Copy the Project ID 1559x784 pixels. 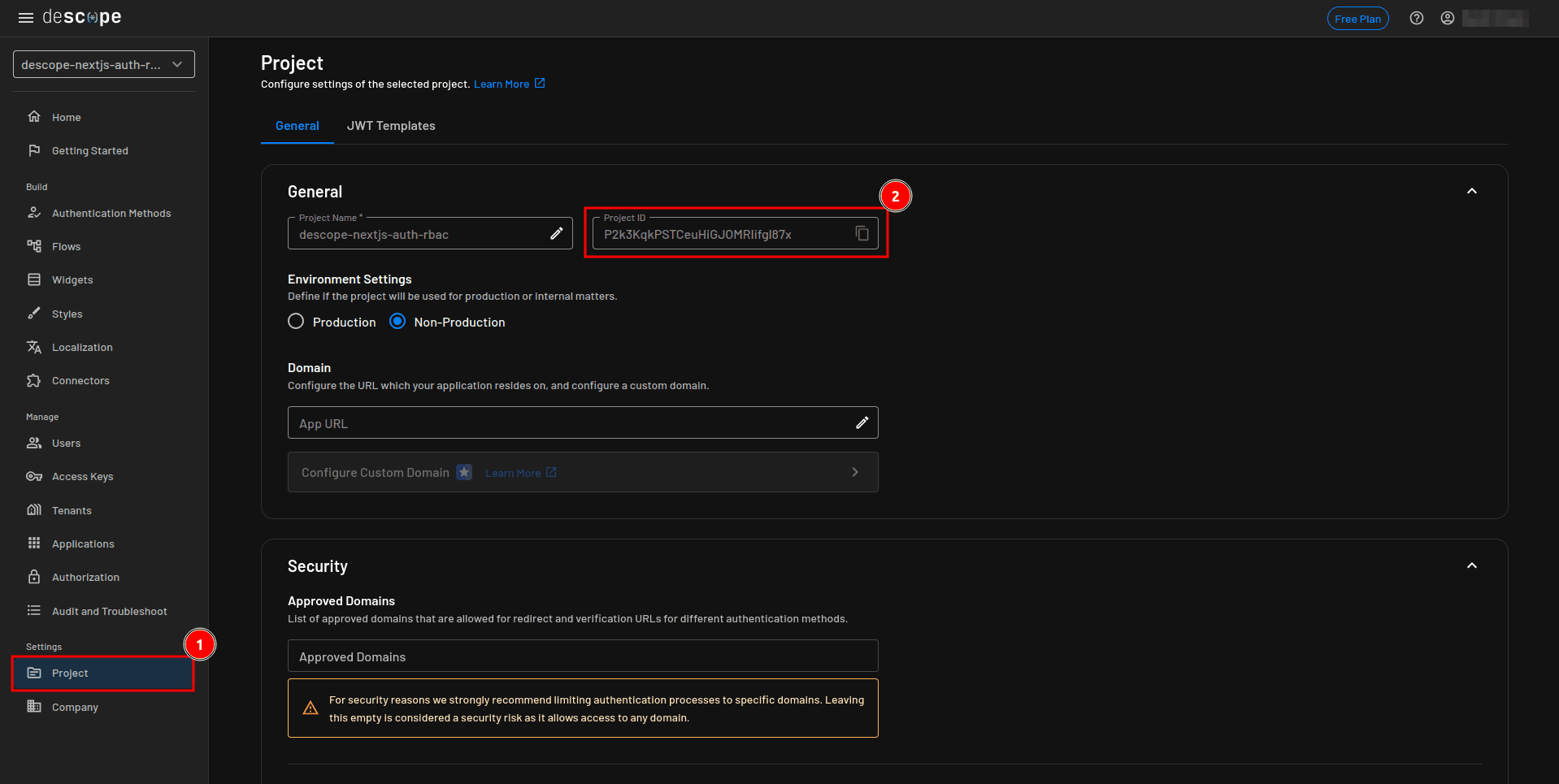[862, 233]
